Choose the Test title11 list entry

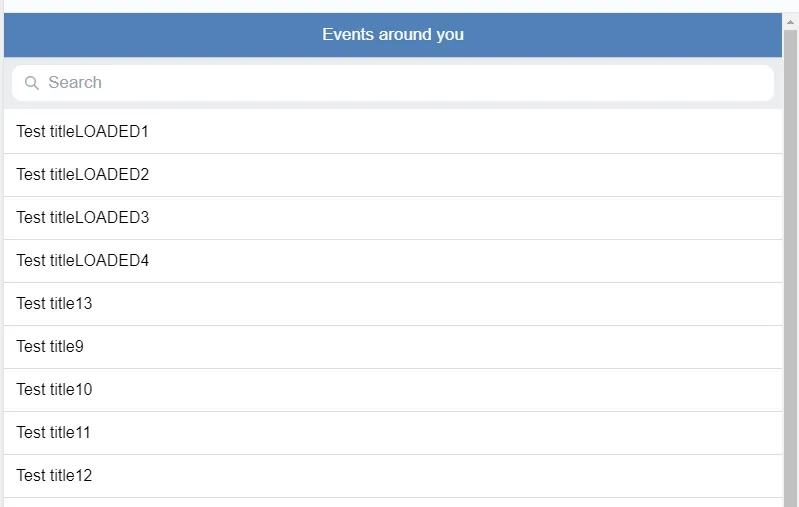[54, 432]
